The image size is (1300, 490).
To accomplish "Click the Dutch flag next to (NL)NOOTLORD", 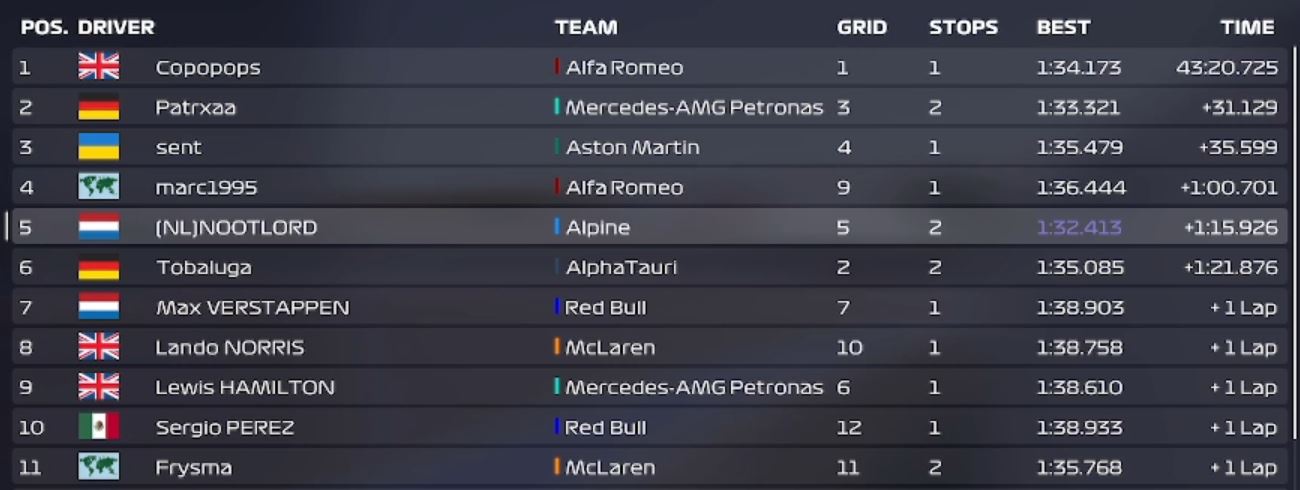I will (98, 227).
